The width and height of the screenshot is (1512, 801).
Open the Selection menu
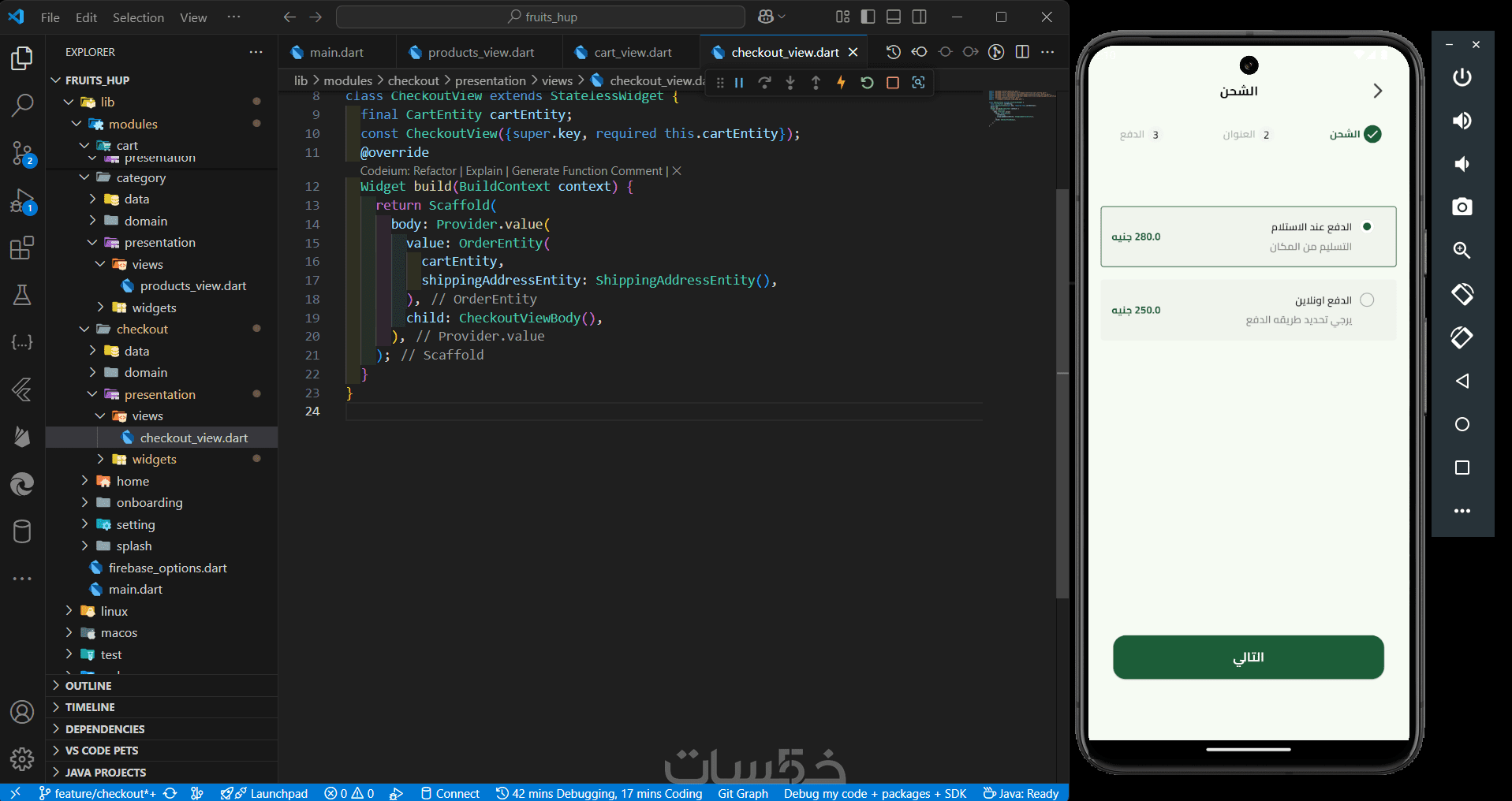coord(138,17)
